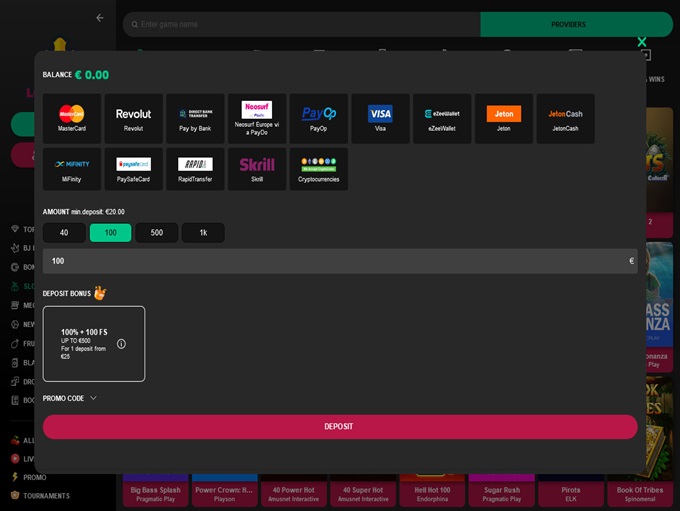Select MasterCard payment method
680x511 pixels.
[72, 119]
